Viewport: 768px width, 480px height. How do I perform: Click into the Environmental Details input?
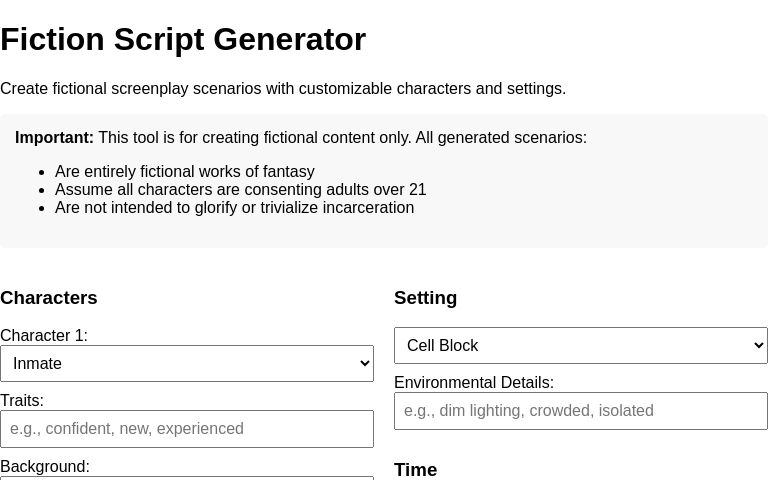[581, 411]
